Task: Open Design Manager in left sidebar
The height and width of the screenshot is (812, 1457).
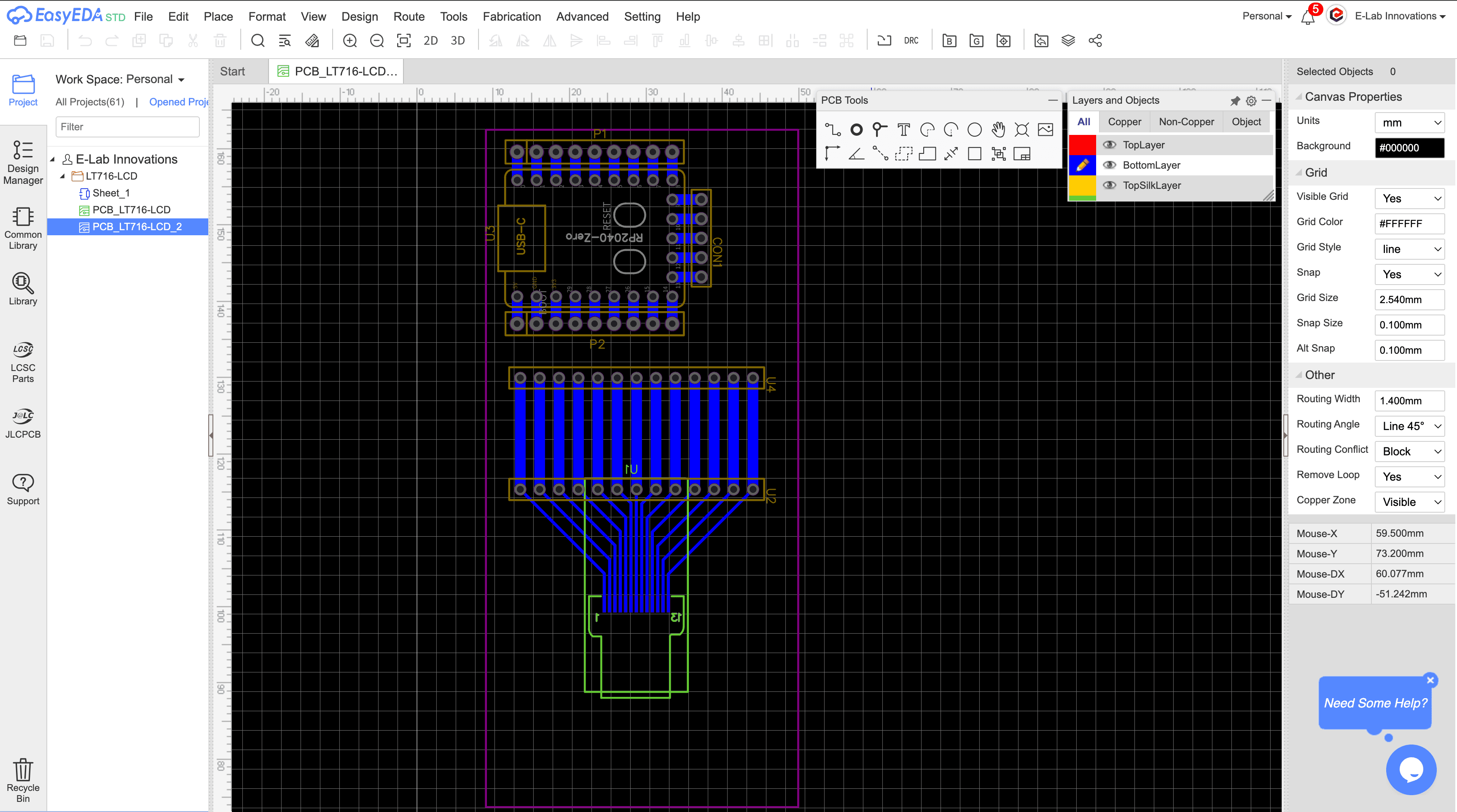Action: tap(23, 162)
